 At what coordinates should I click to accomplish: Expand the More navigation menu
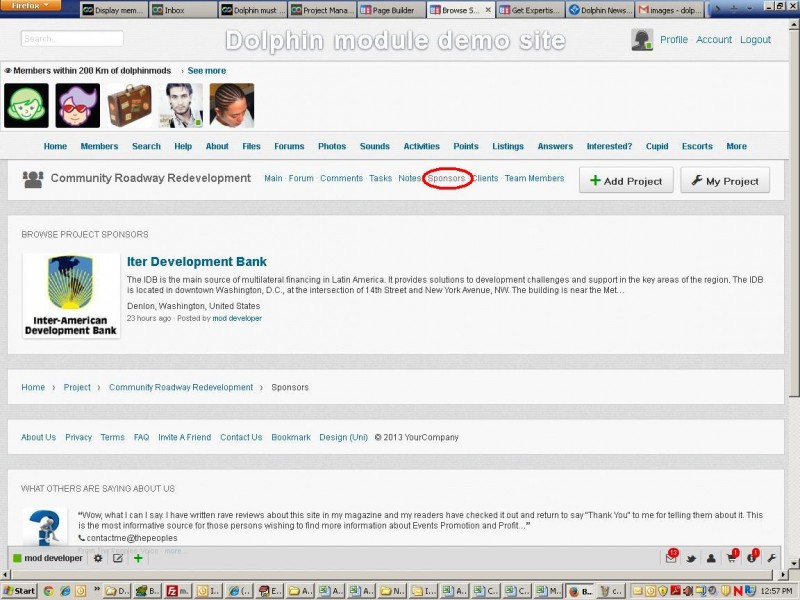click(736, 146)
